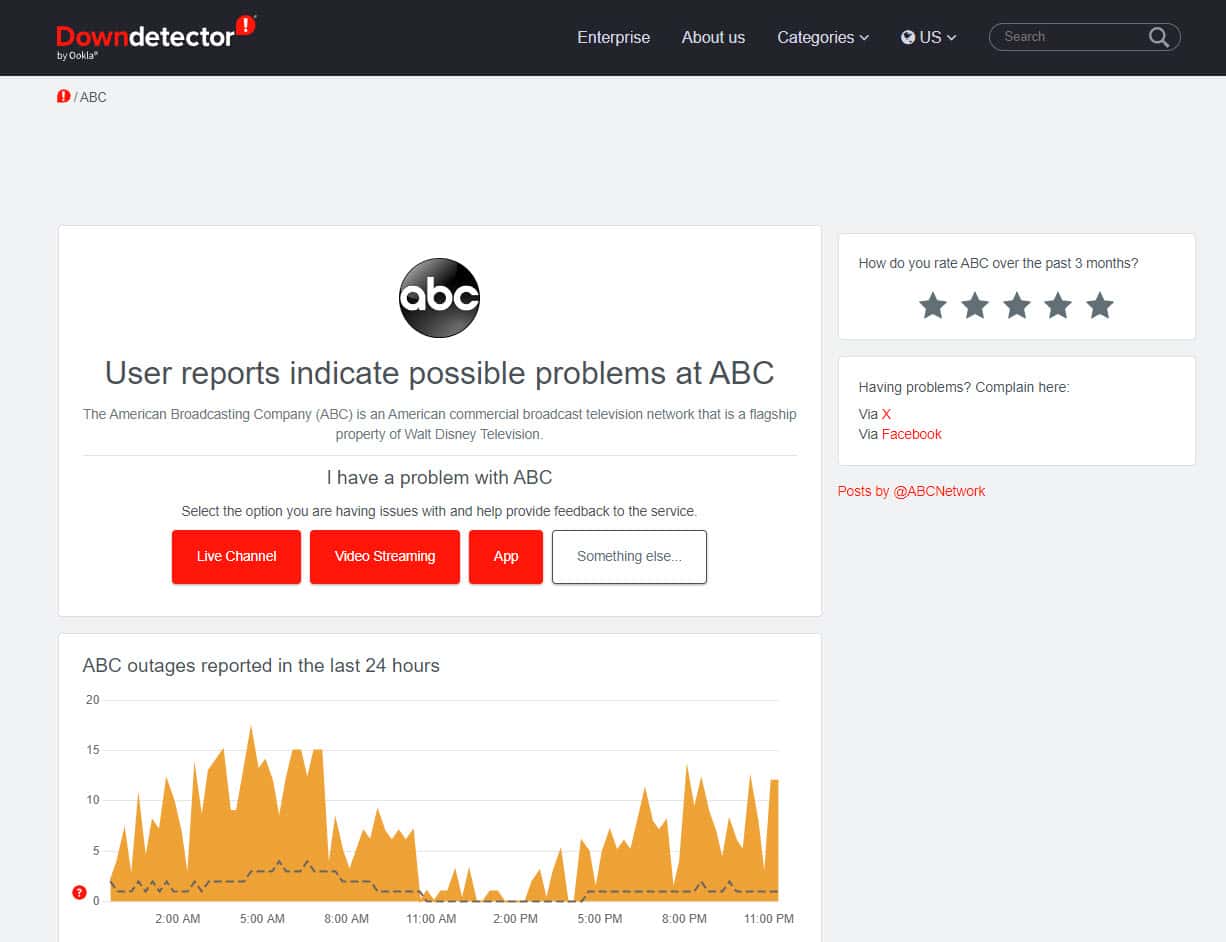Viewport: 1226px width, 942px height.
Task: Choose the Something else option
Action: [x=629, y=556]
